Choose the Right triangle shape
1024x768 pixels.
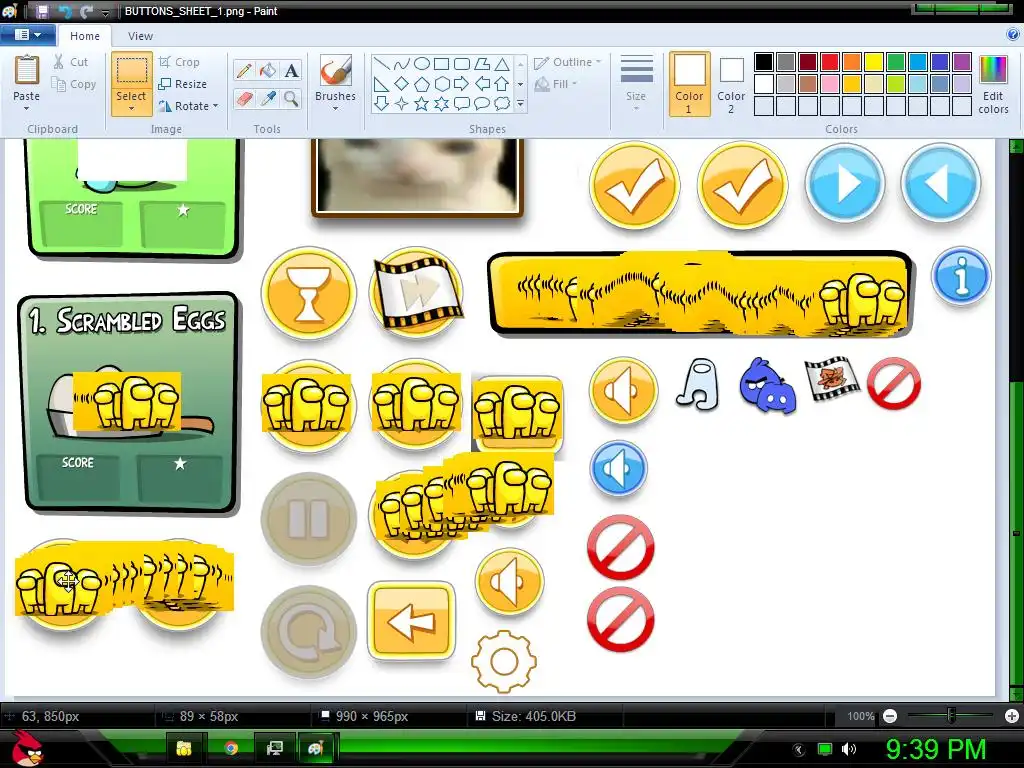(382, 84)
